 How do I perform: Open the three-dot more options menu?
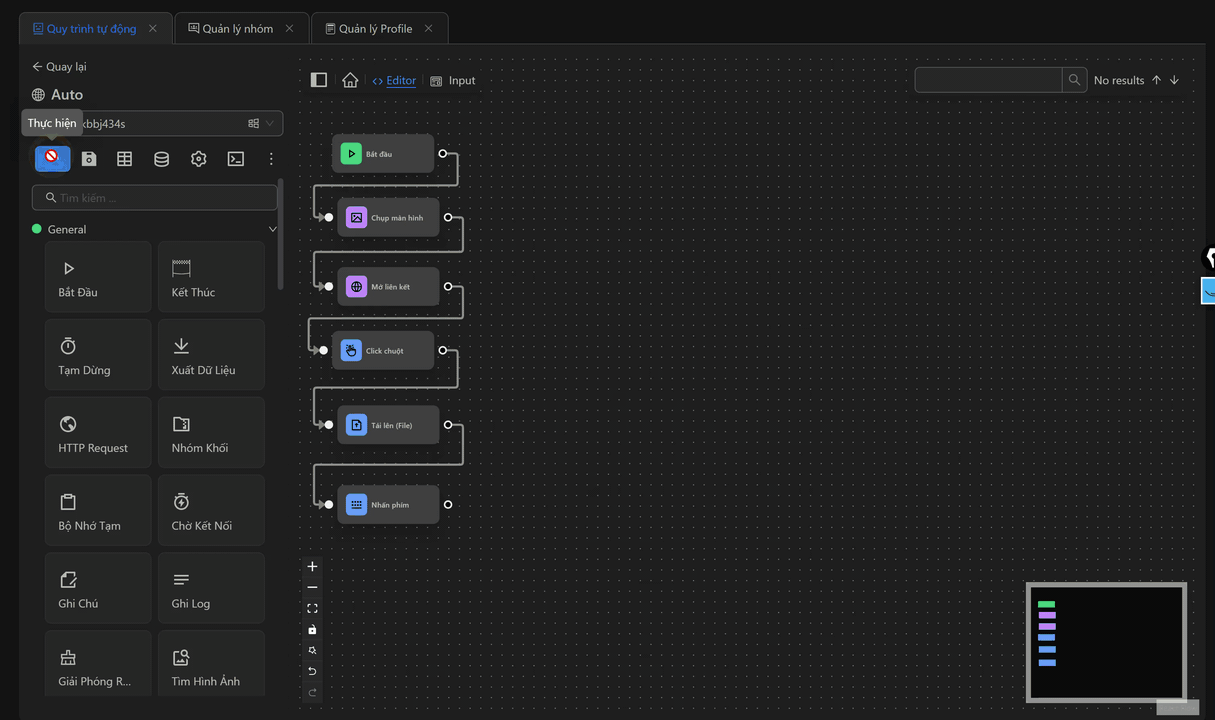coord(271,159)
